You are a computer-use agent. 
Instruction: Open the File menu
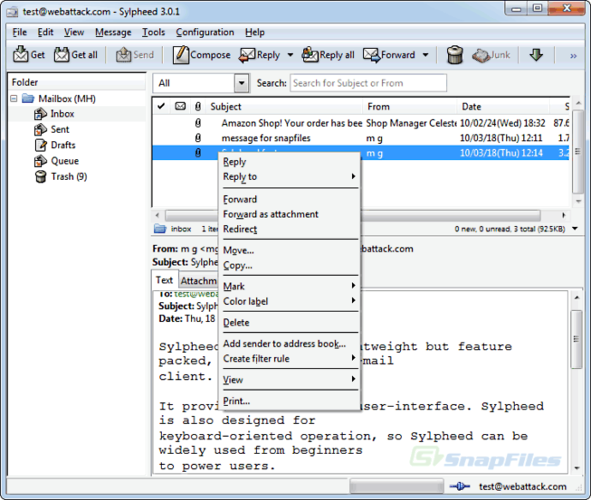click(x=19, y=32)
